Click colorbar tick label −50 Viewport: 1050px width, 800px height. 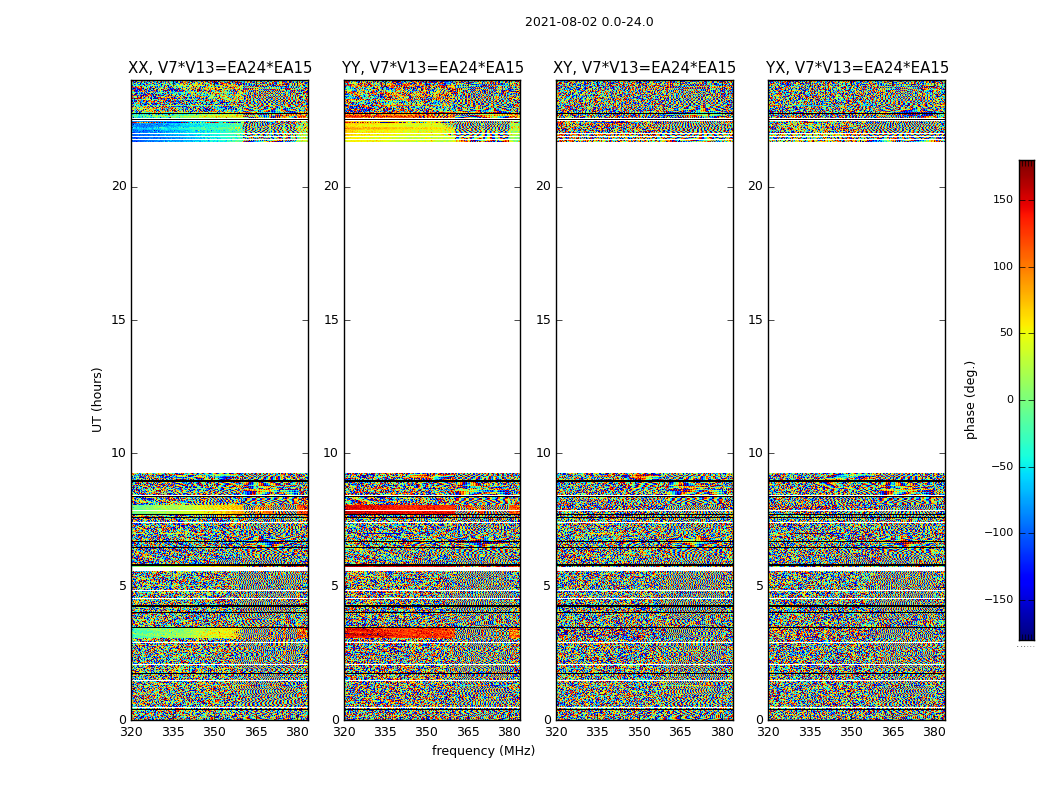(1002, 467)
